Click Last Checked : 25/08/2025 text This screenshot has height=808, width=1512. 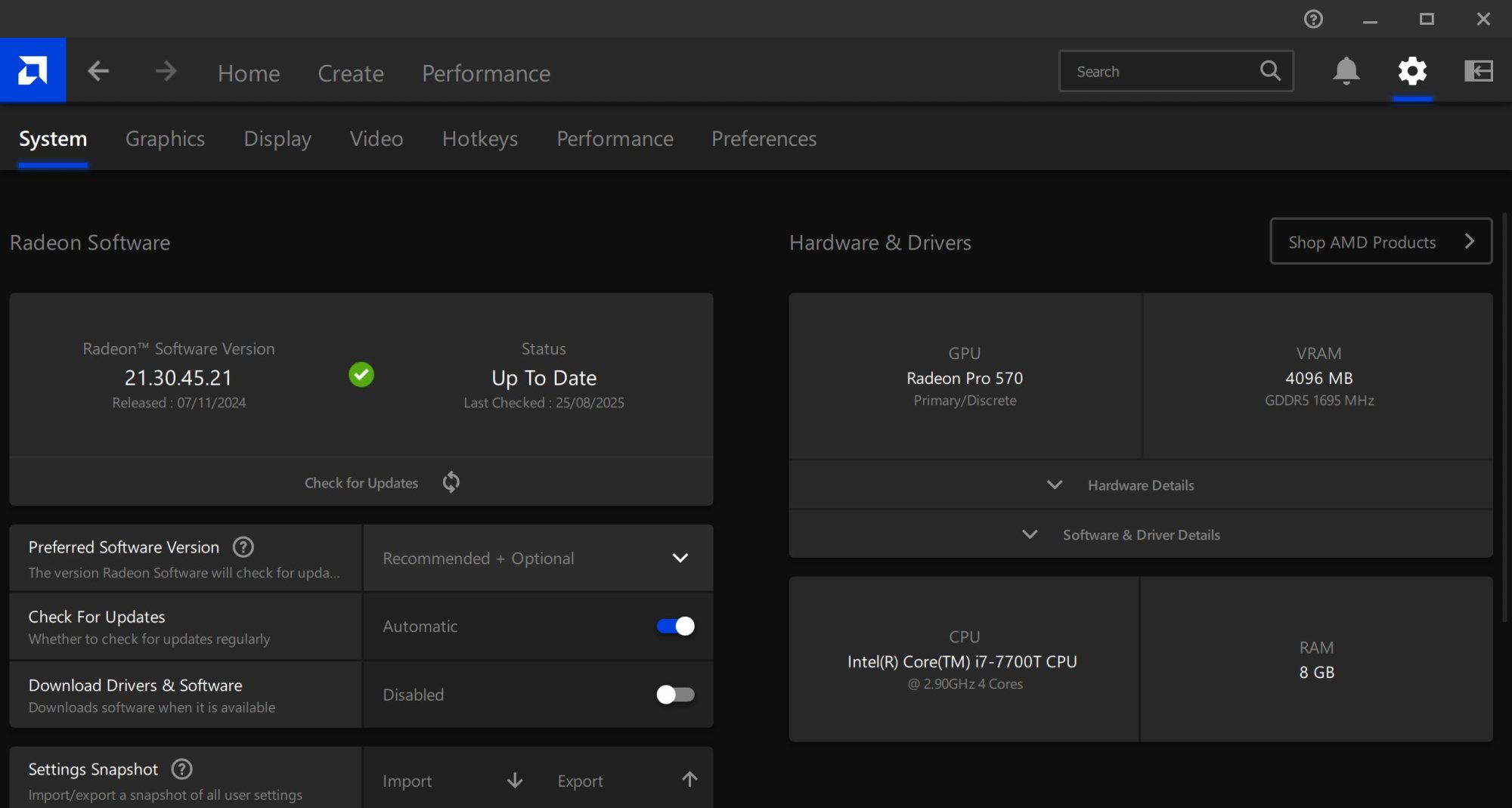[544, 403]
